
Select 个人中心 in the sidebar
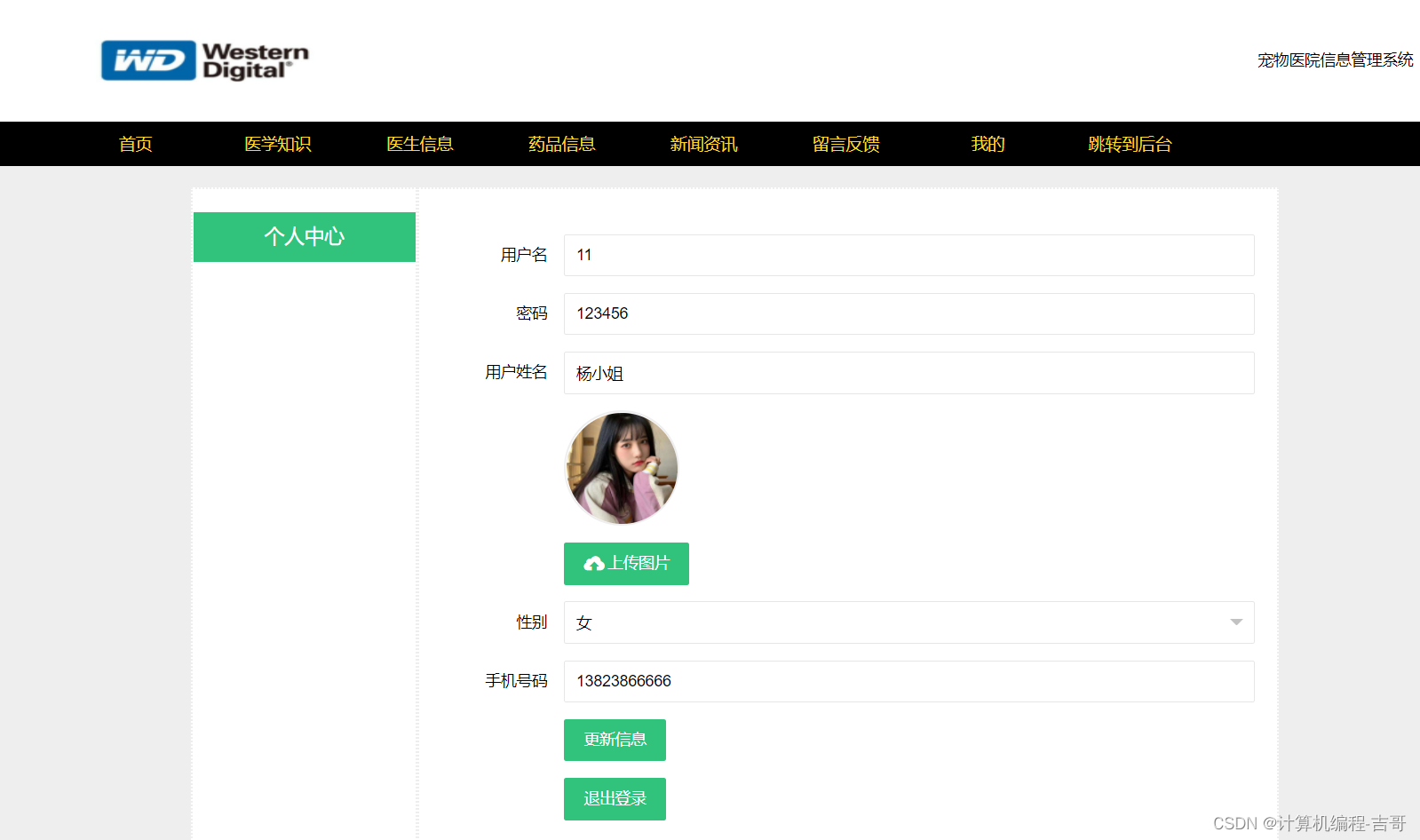(x=305, y=237)
